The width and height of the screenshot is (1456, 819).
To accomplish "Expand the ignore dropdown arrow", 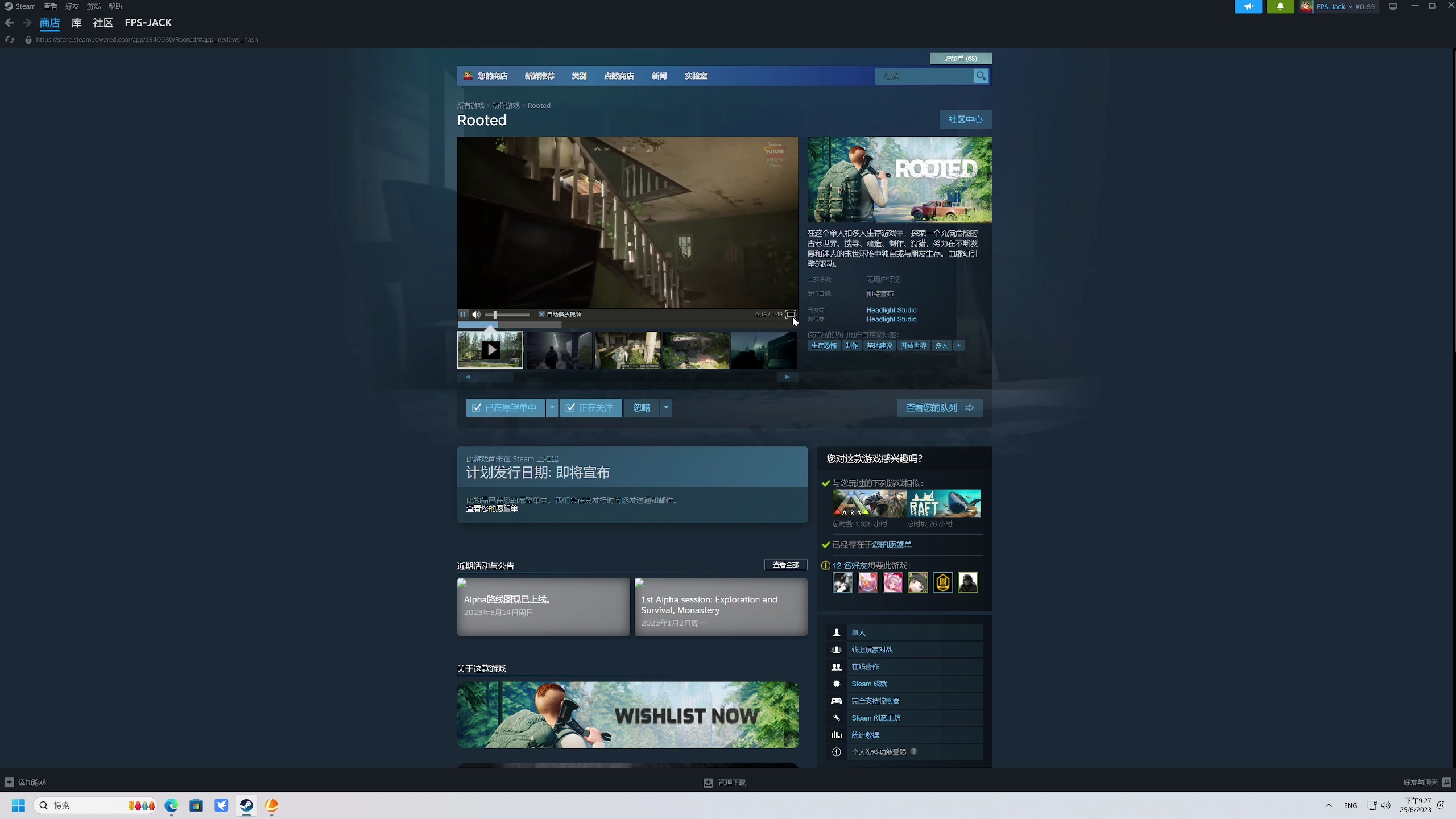I will pos(665,408).
